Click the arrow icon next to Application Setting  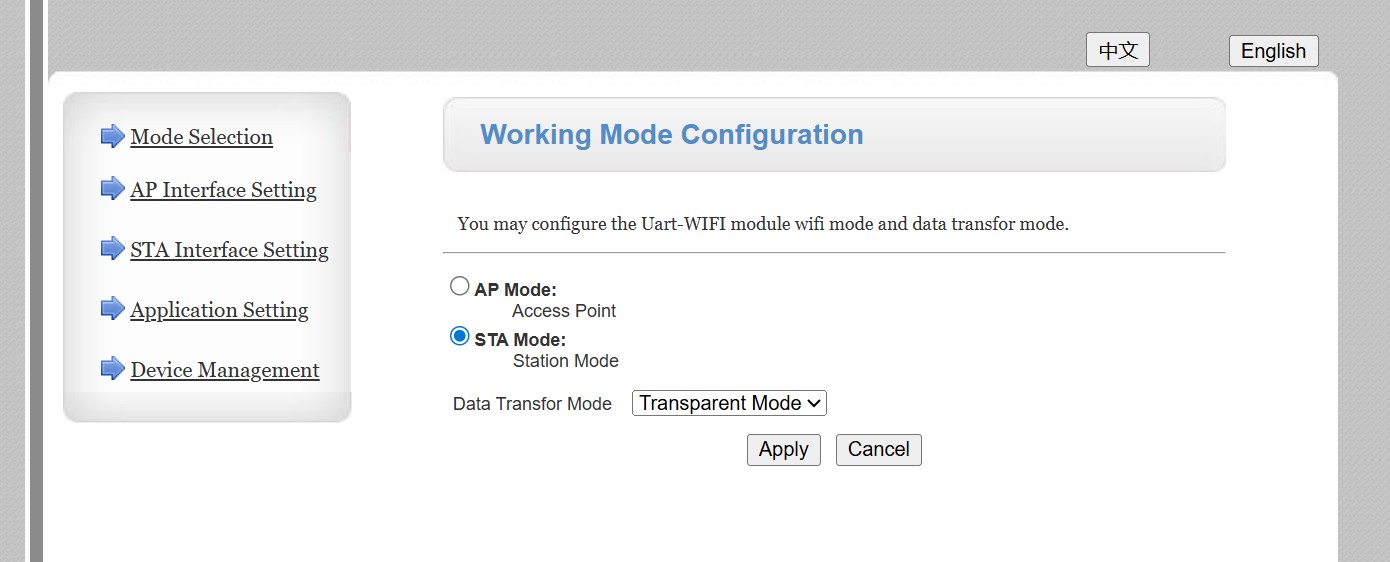point(112,309)
